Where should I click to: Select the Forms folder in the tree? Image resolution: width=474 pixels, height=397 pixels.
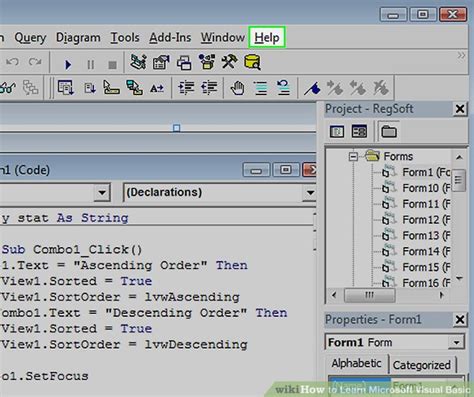click(398, 156)
